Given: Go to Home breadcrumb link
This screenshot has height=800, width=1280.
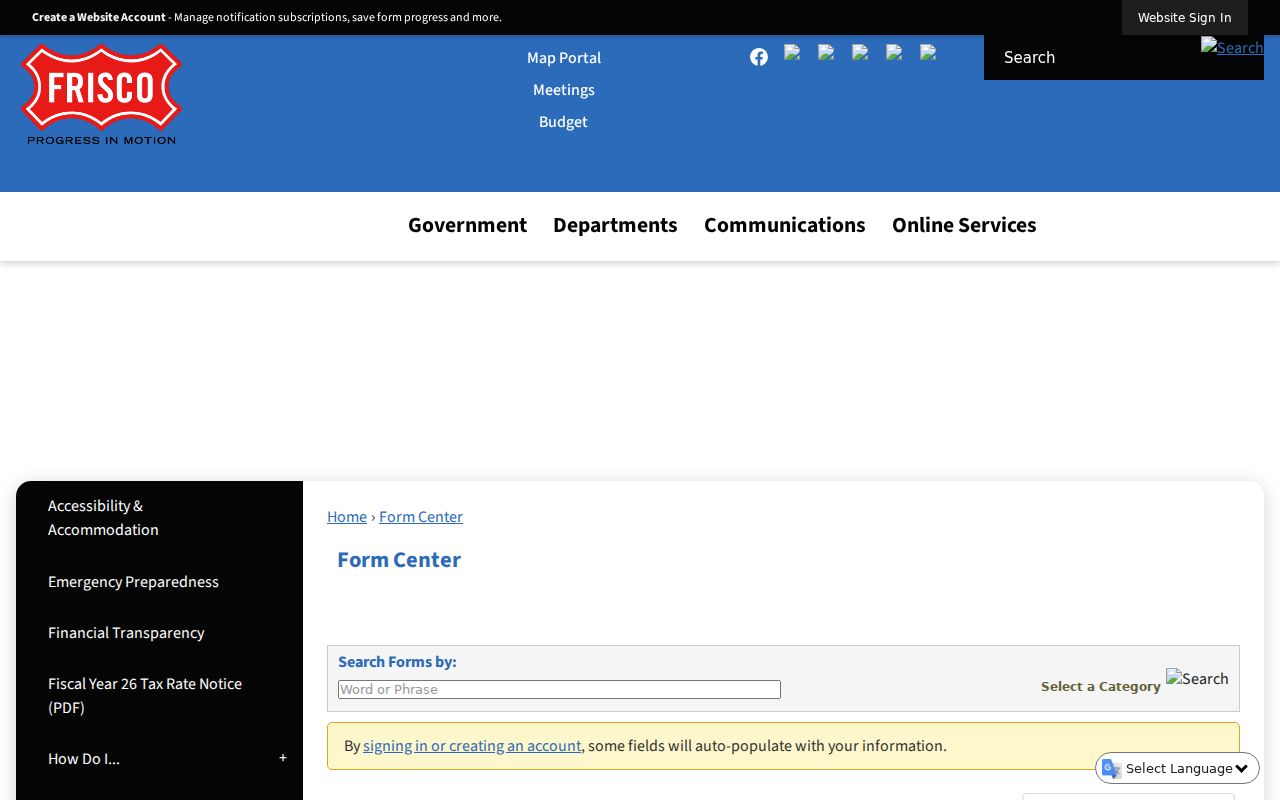Looking at the screenshot, I should [x=347, y=517].
